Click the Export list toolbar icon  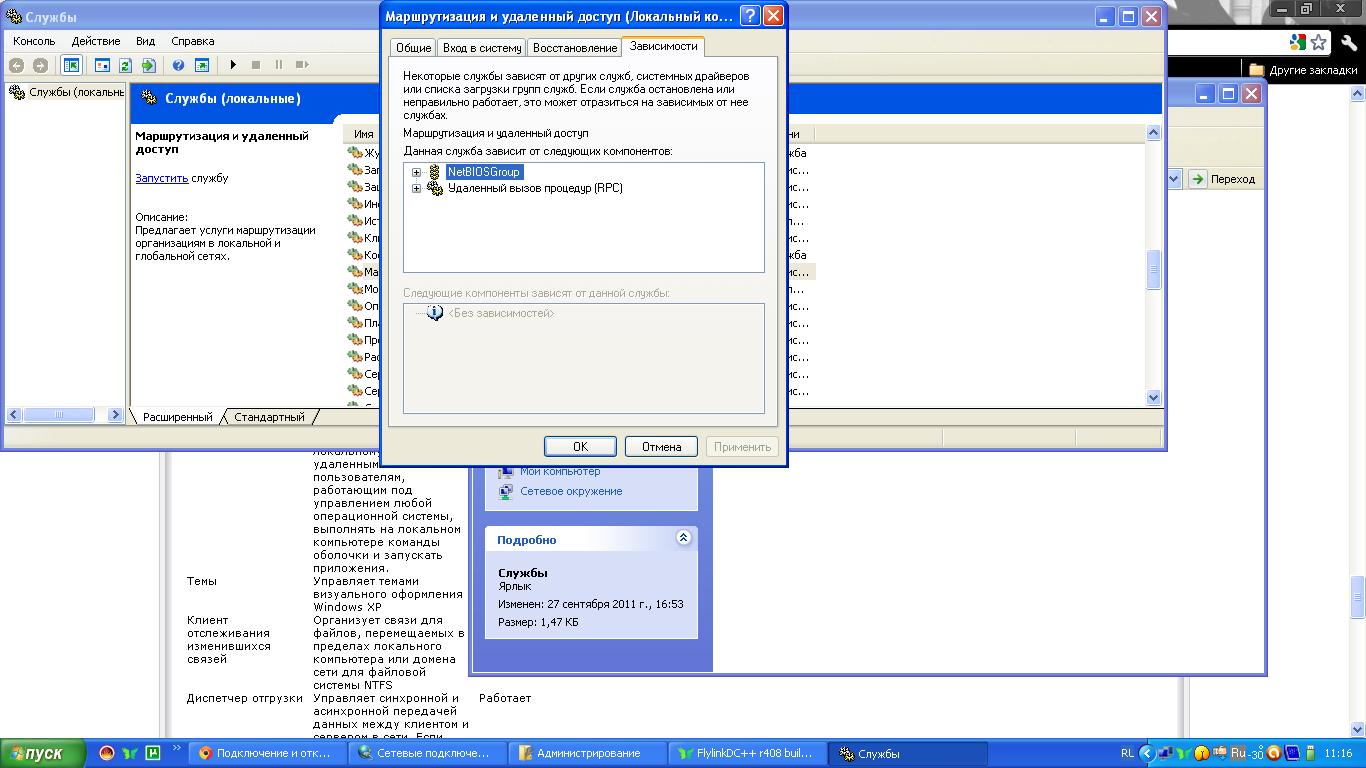pos(148,65)
